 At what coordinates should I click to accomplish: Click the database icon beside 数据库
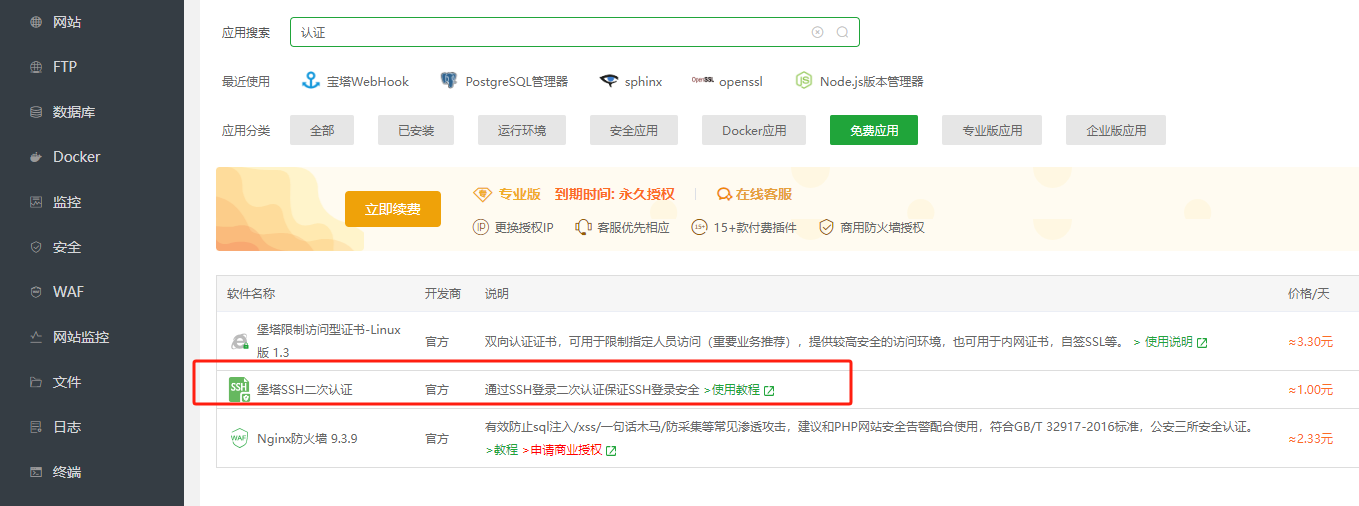click(36, 112)
